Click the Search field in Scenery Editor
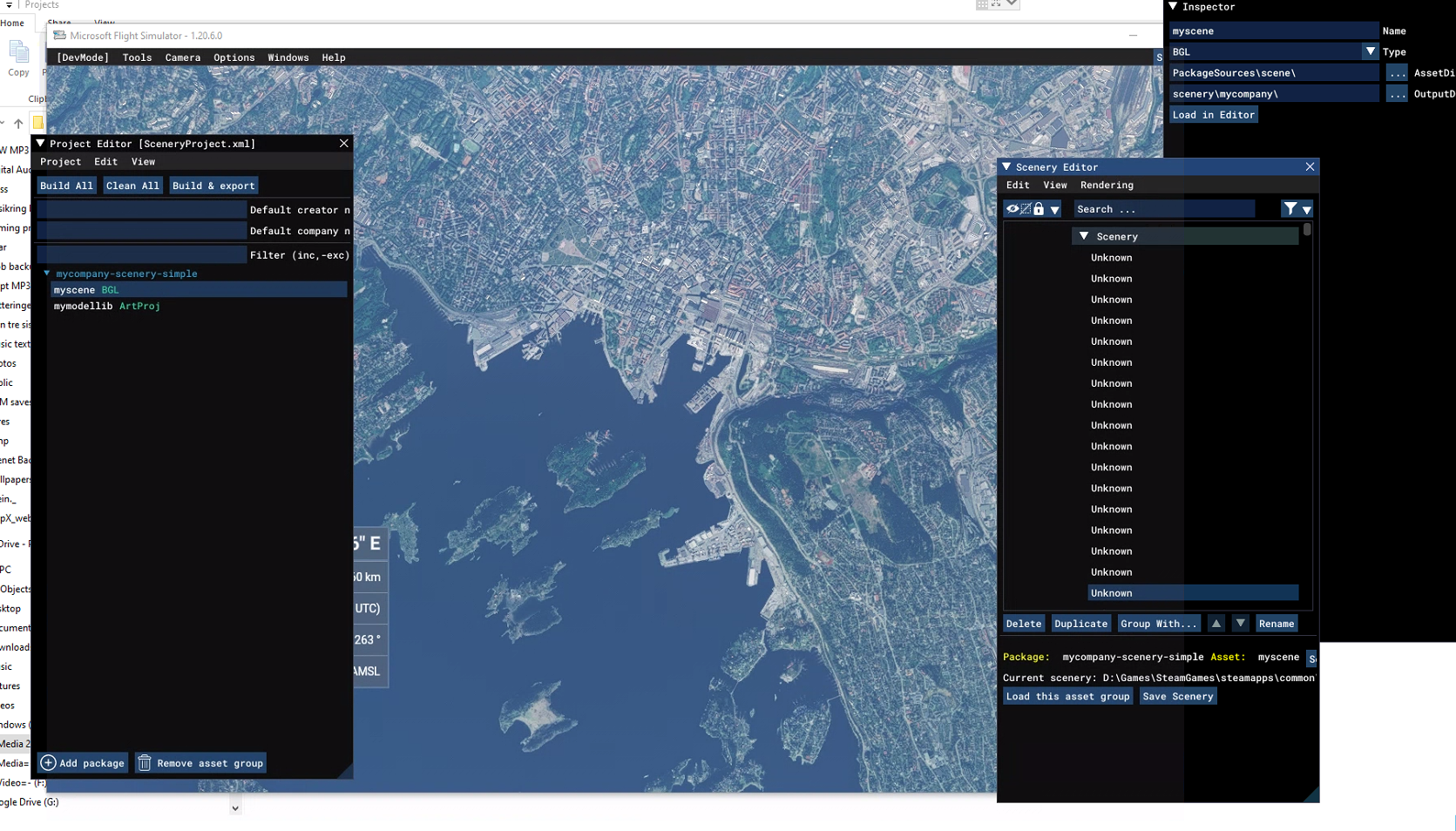1456x831 pixels. pyautogui.click(x=1163, y=209)
